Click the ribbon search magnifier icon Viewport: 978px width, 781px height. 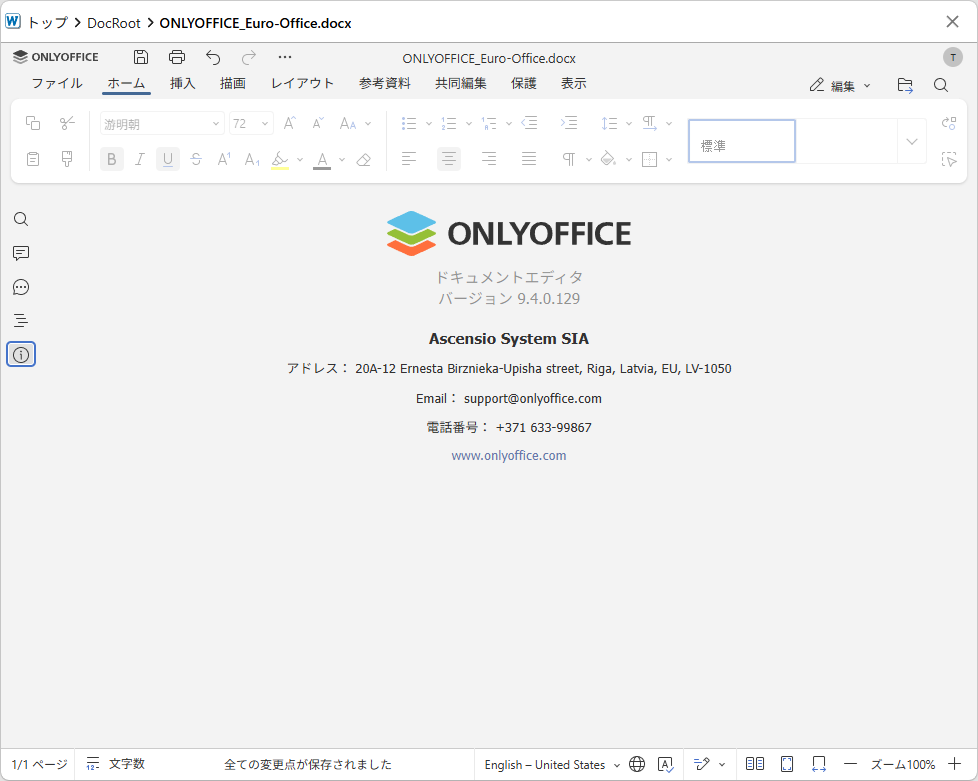click(941, 85)
